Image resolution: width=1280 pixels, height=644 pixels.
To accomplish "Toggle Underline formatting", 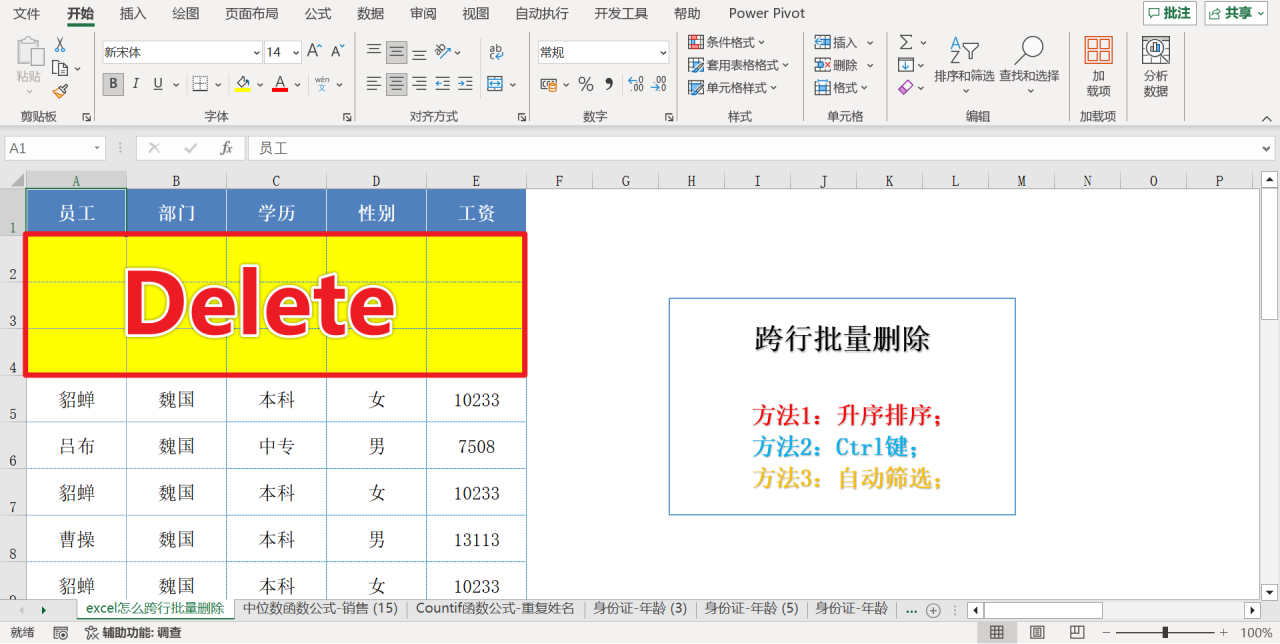I will [x=158, y=84].
